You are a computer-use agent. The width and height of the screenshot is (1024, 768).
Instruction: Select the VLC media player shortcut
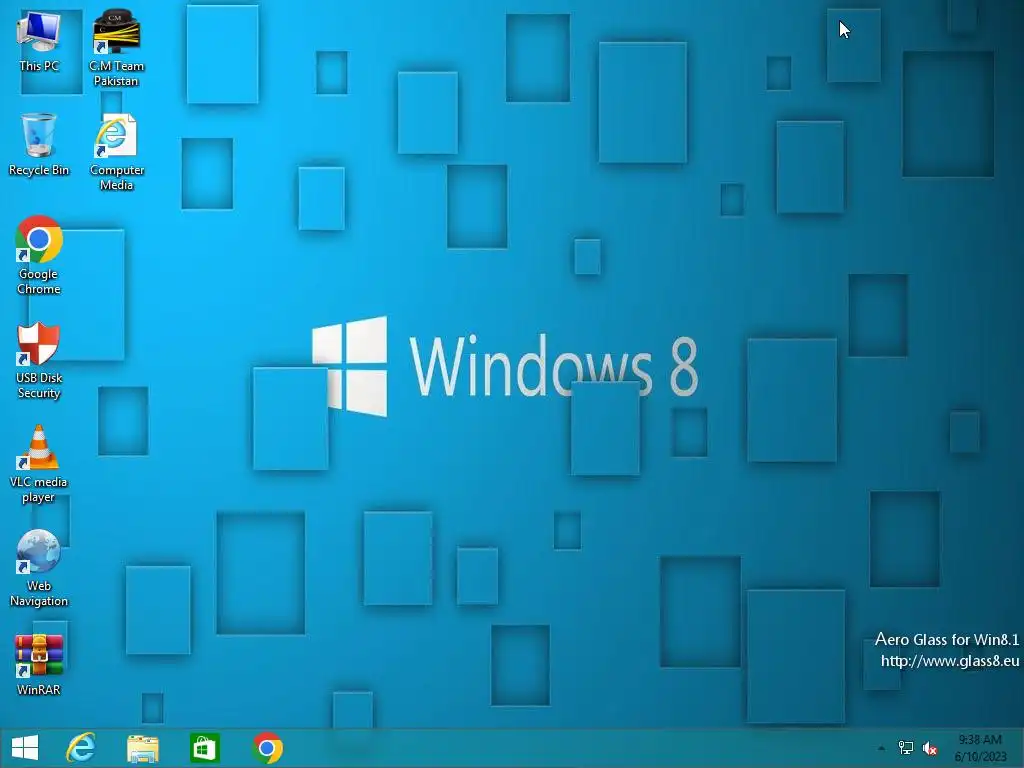pyautogui.click(x=39, y=464)
